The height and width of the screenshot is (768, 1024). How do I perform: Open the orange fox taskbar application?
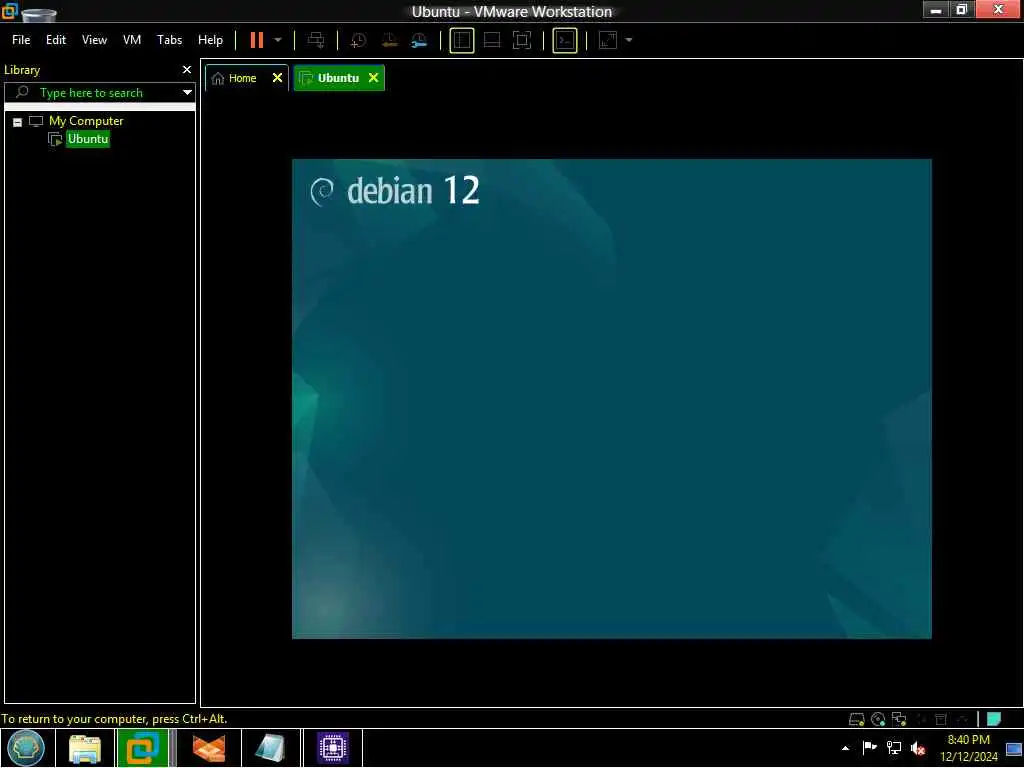coord(209,748)
